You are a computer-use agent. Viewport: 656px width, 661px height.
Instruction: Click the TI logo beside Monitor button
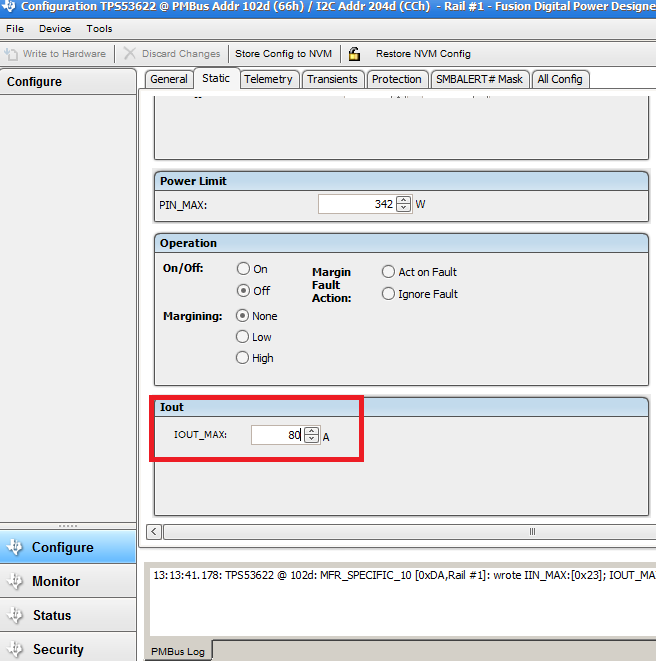click(x=15, y=581)
